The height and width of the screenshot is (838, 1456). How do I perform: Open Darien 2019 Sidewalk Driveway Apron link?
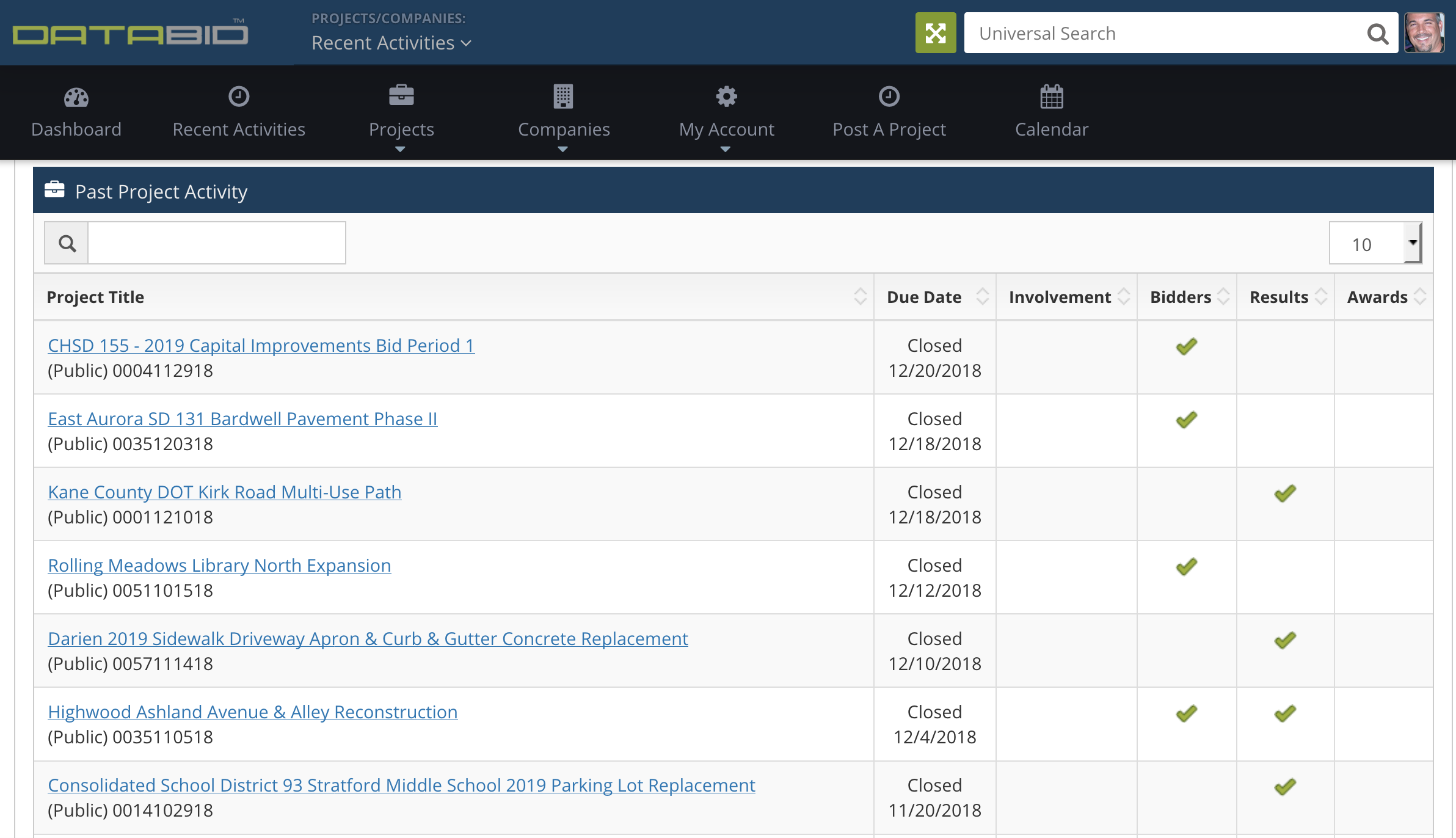point(368,639)
